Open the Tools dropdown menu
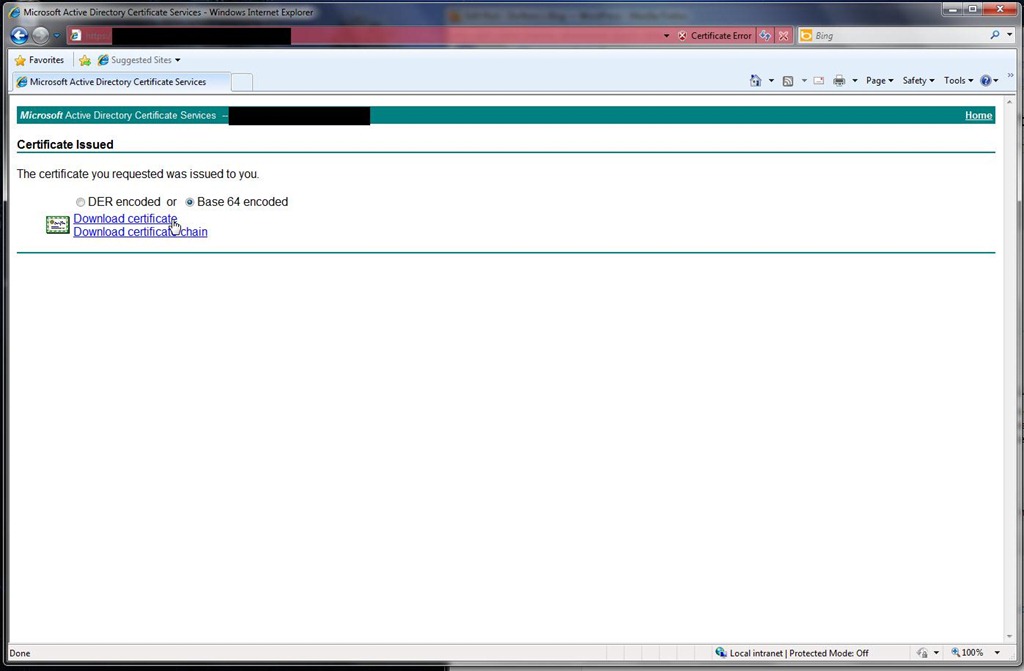1024x671 pixels. click(958, 81)
